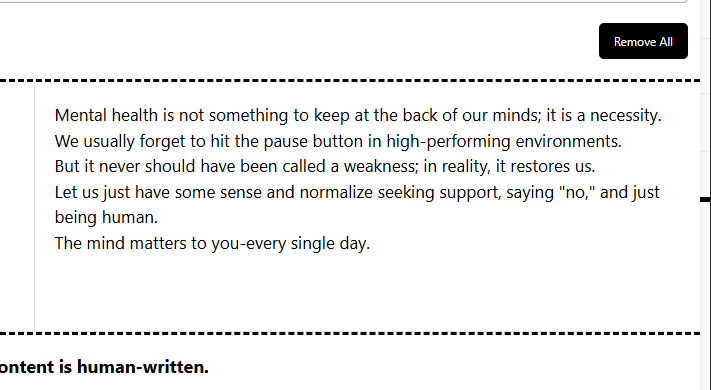Click the Remove All button

[643, 41]
